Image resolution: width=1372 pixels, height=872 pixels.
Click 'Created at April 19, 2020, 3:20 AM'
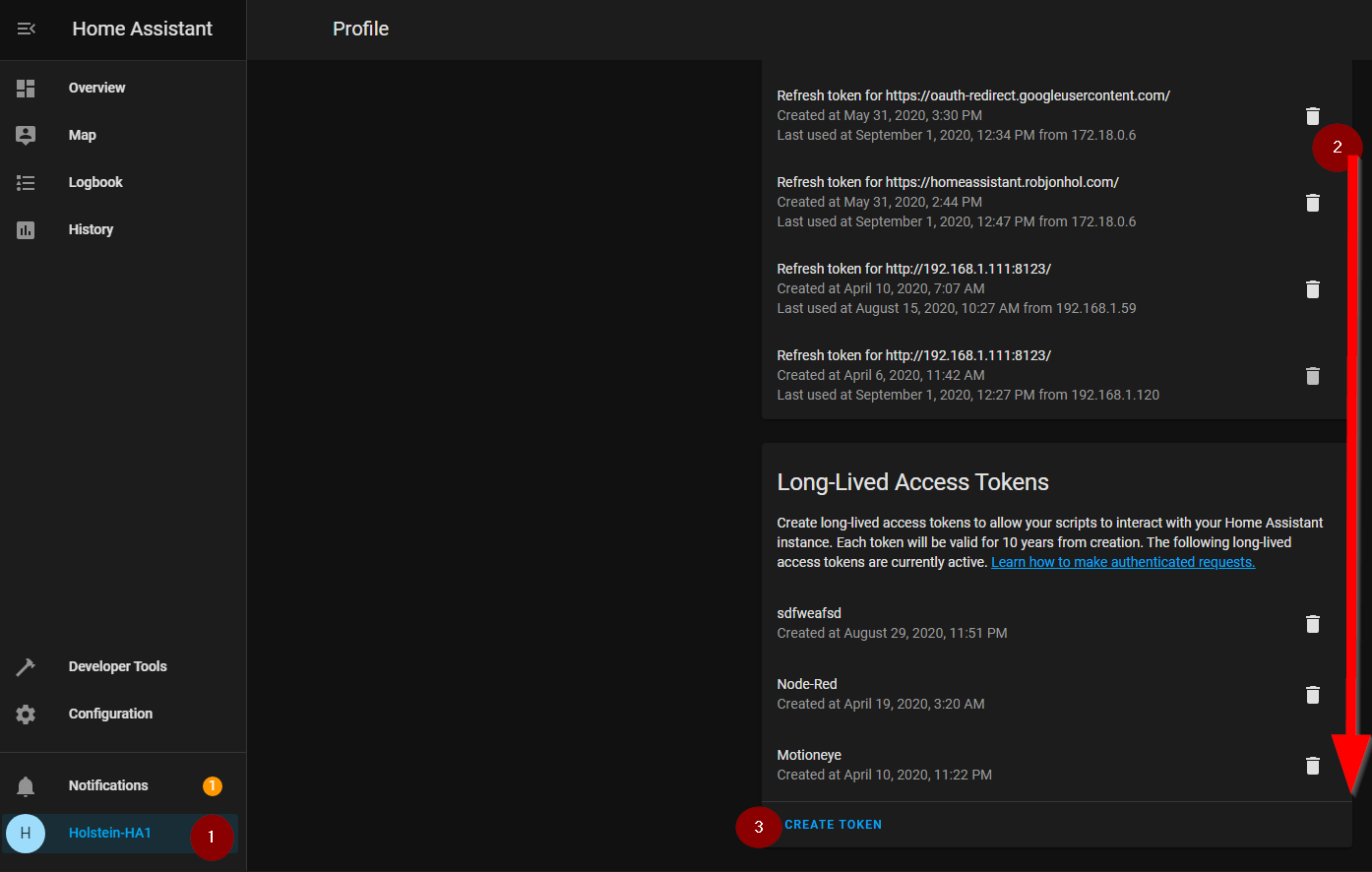pos(881,704)
